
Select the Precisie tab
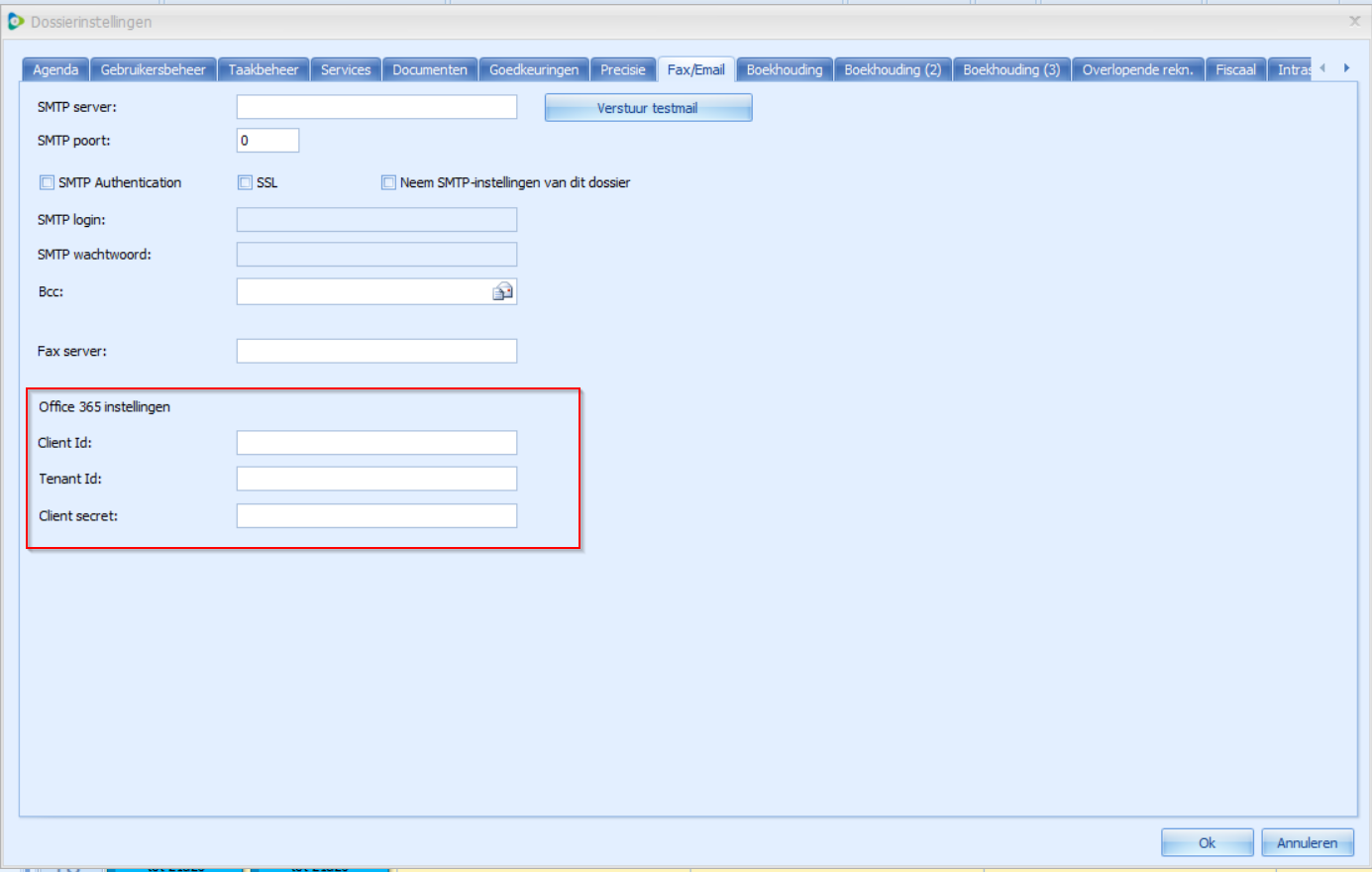[623, 69]
